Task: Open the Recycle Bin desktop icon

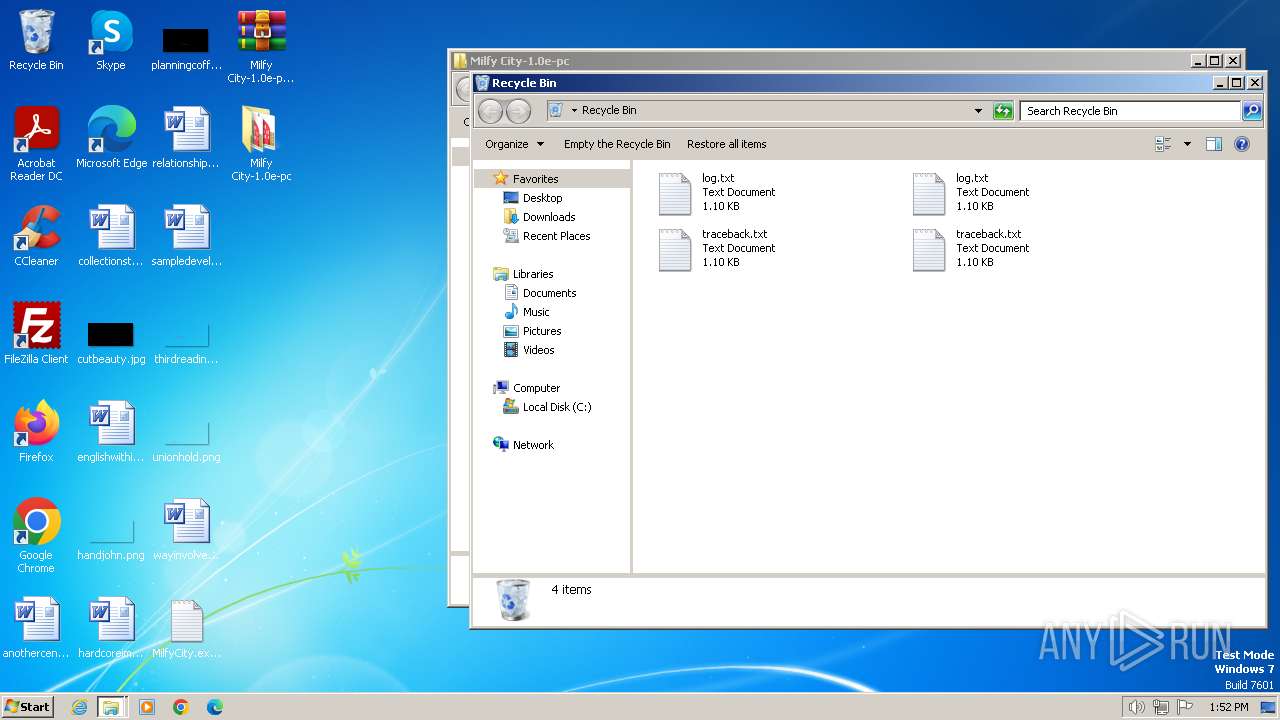Action: (36, 40)
